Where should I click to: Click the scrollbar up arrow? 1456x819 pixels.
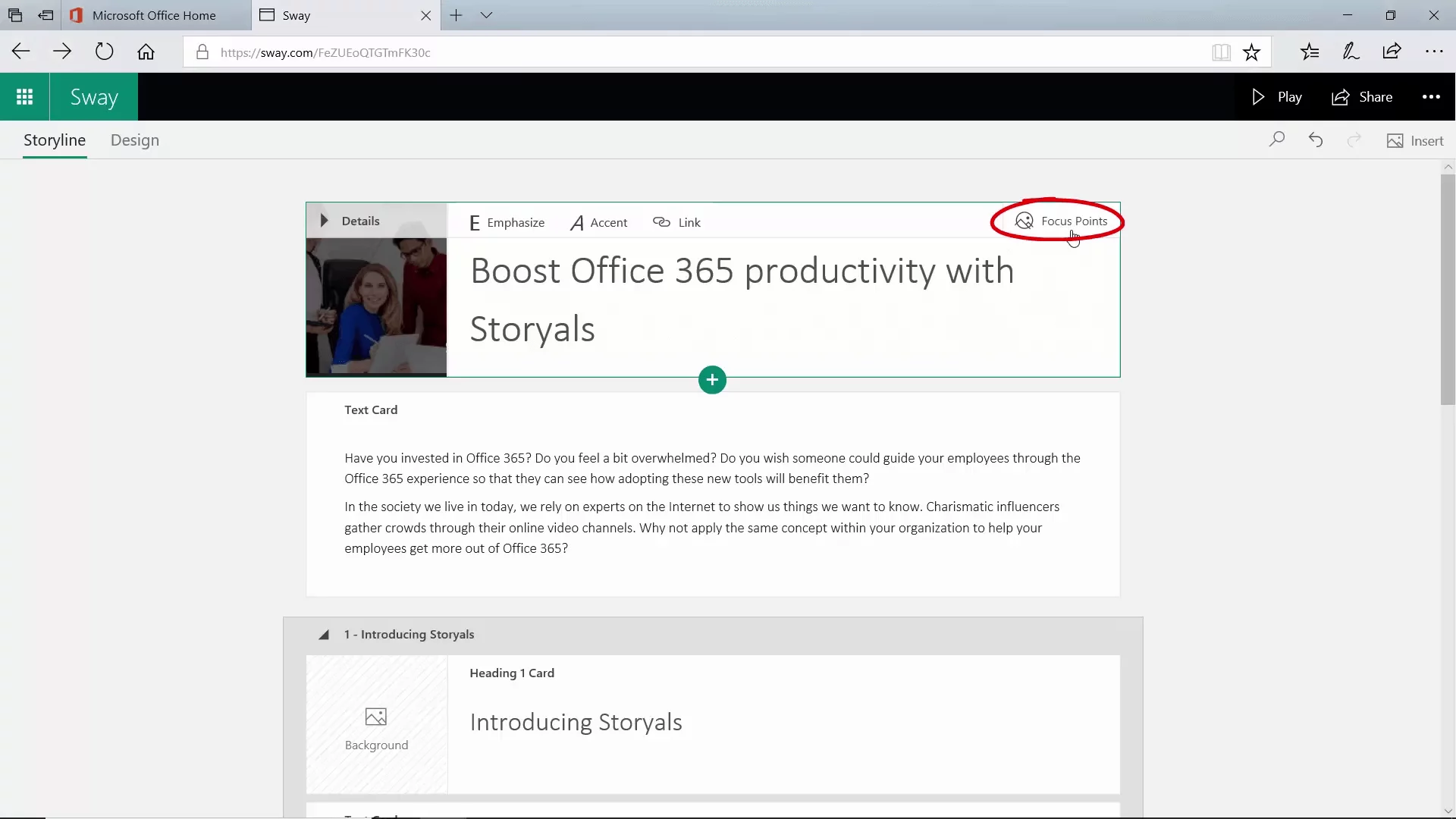coord(1448,167)
